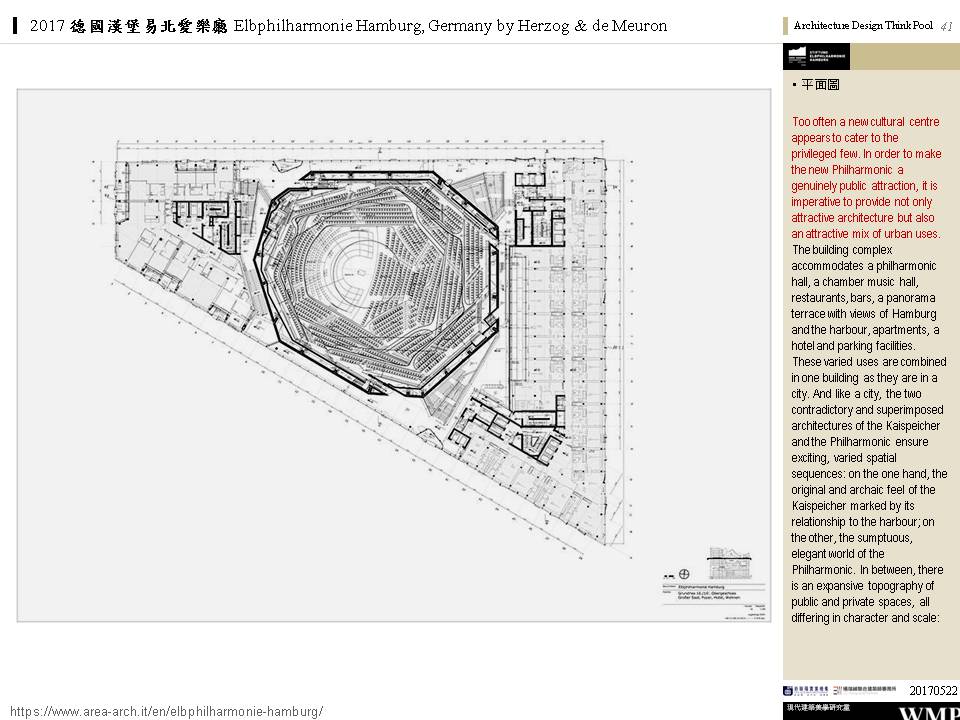Click the page number 41
Viewport: 960px width, 720px height.
tap(947, 26)
